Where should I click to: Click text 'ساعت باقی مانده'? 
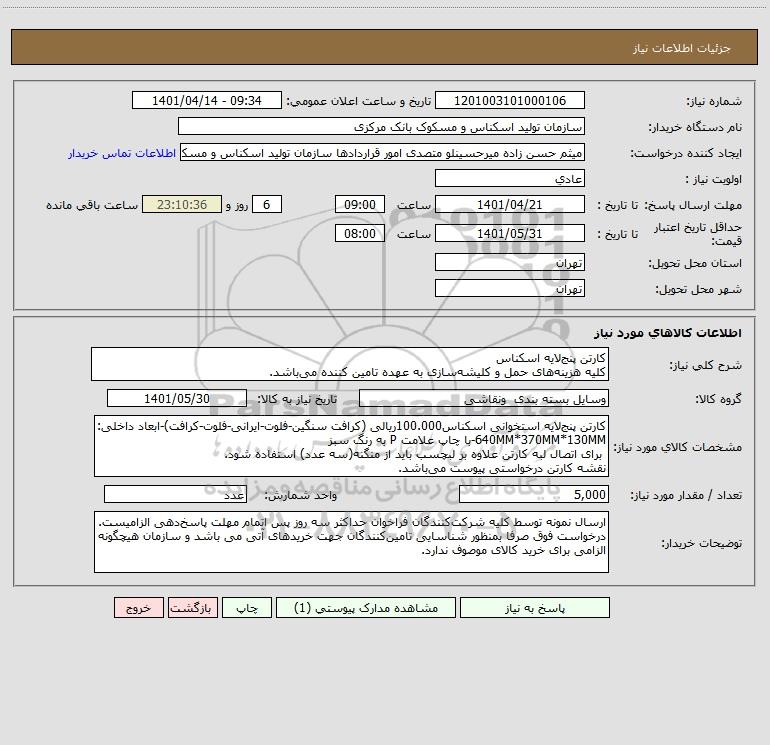92,205
